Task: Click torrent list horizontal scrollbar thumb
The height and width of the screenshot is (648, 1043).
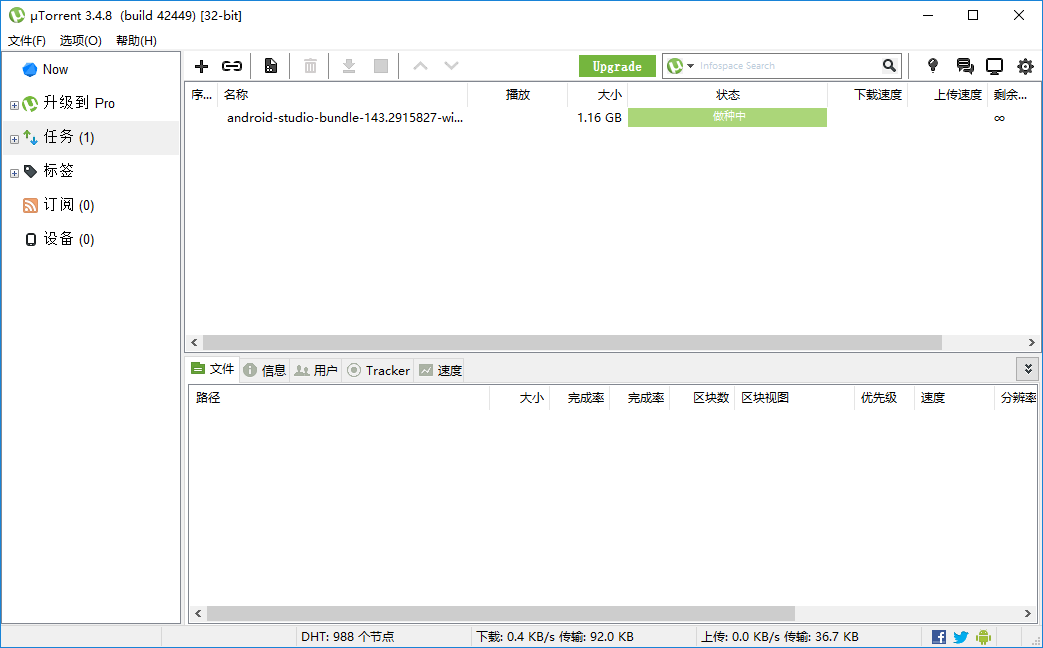Action: 572,343
